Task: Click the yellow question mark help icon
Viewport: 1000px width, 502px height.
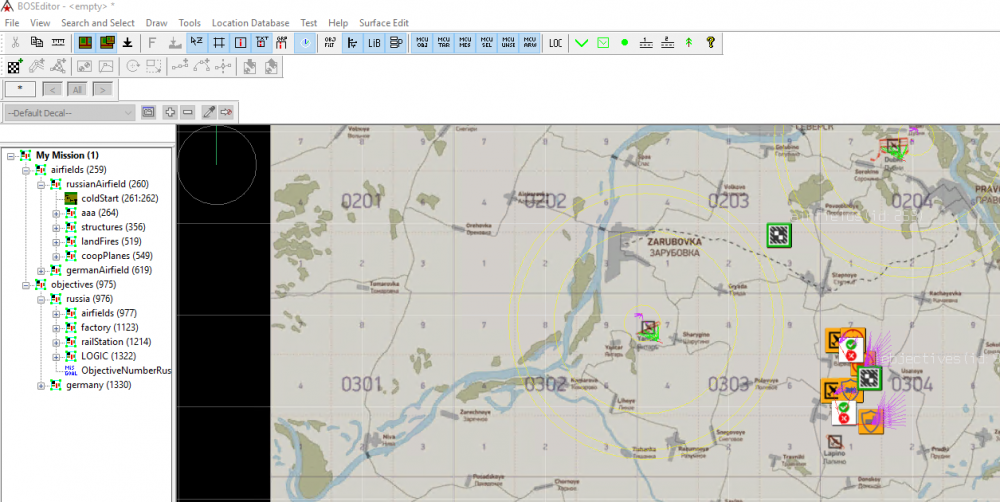Action: tap(710, 43)
